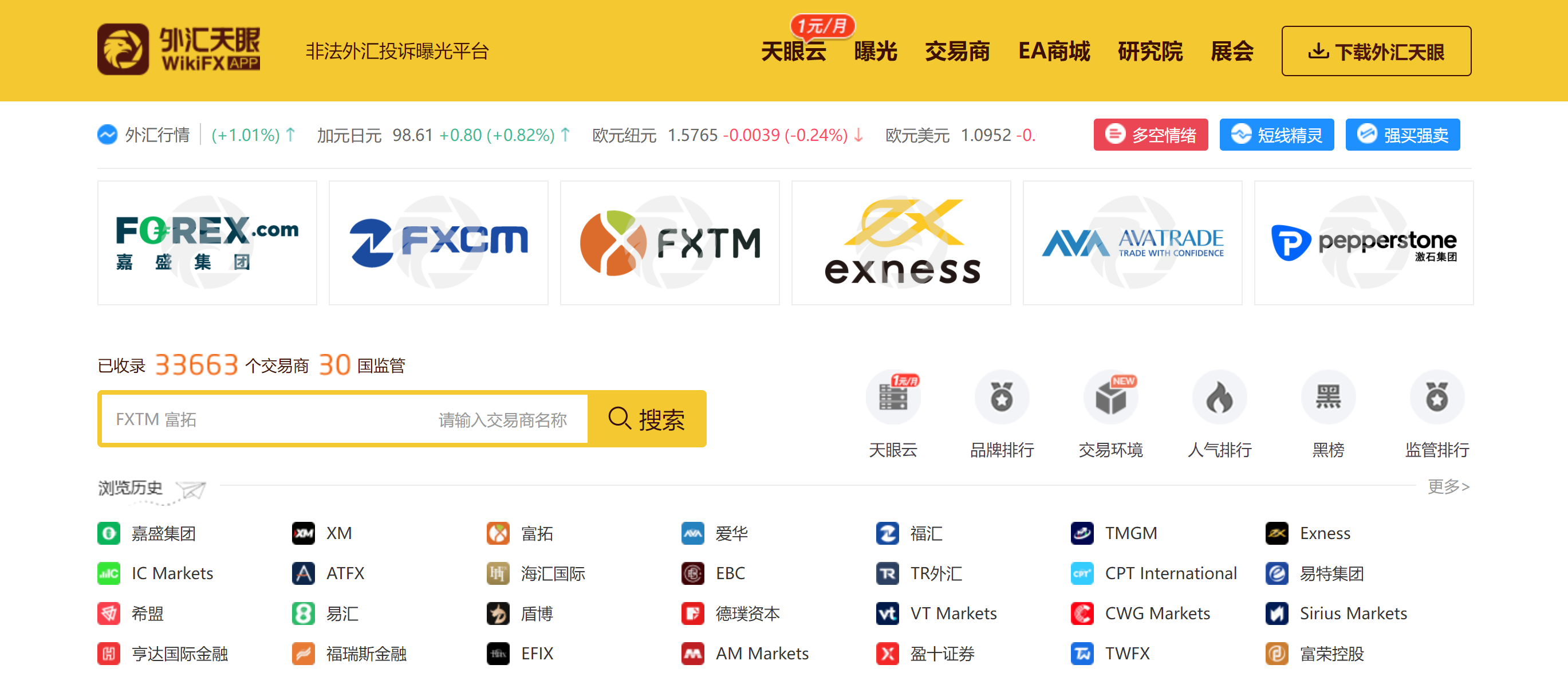
Task: Open Sirius Markets in browsing history
Action: tap(1337, 614)
